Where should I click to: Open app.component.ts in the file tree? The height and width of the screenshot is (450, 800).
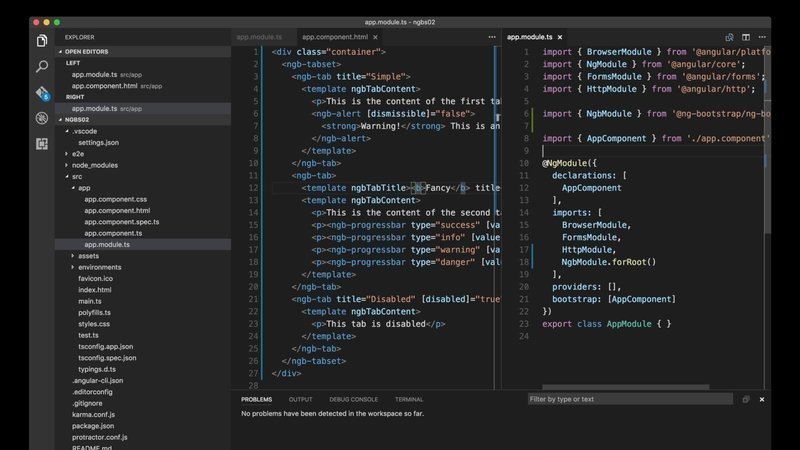(113, 233)
